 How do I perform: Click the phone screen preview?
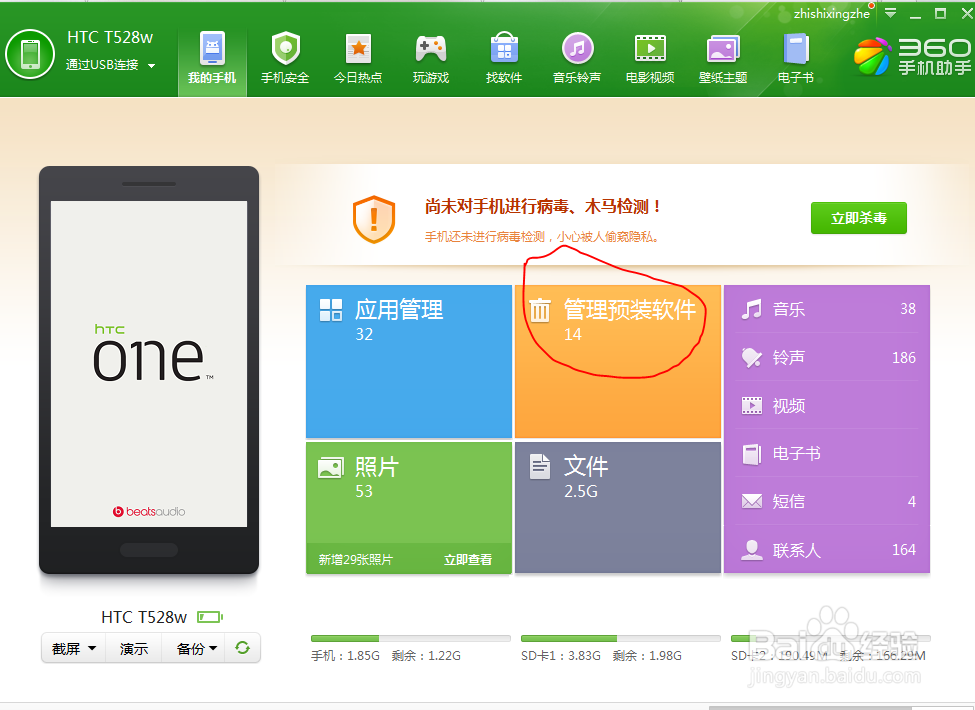149,364
